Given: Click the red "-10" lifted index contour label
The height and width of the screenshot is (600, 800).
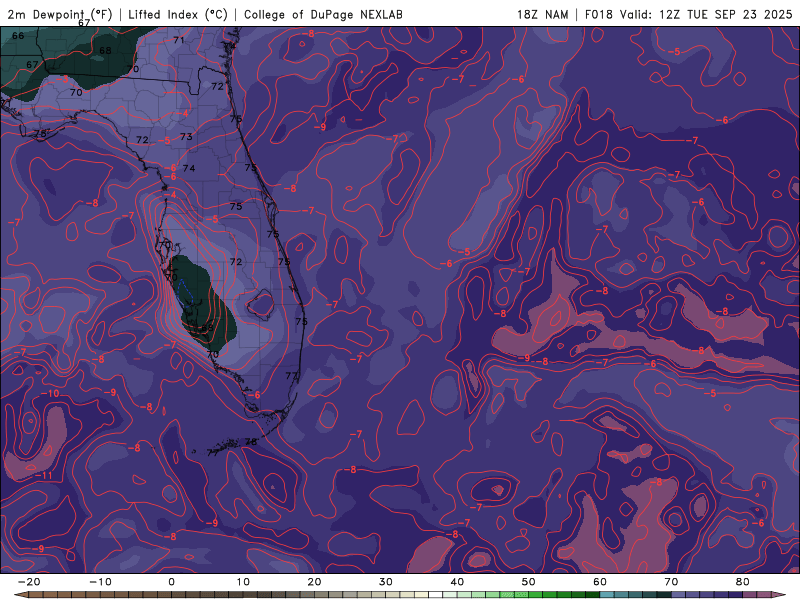Looking at the screenshot, I should 49,393.
